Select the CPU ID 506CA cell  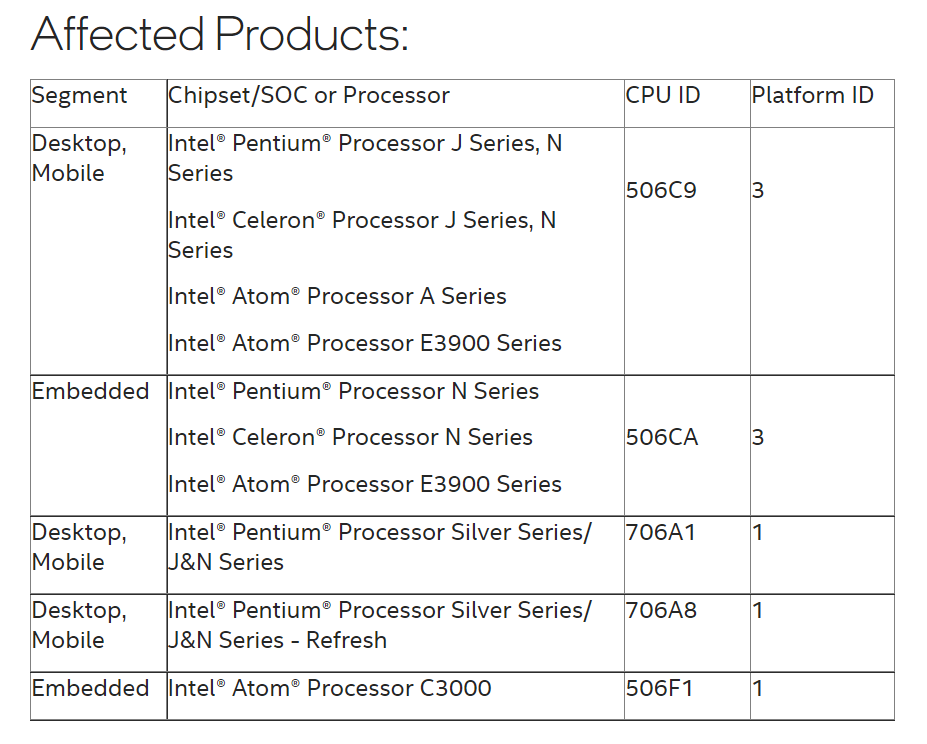pyautogui.click(x=662, y=438)
